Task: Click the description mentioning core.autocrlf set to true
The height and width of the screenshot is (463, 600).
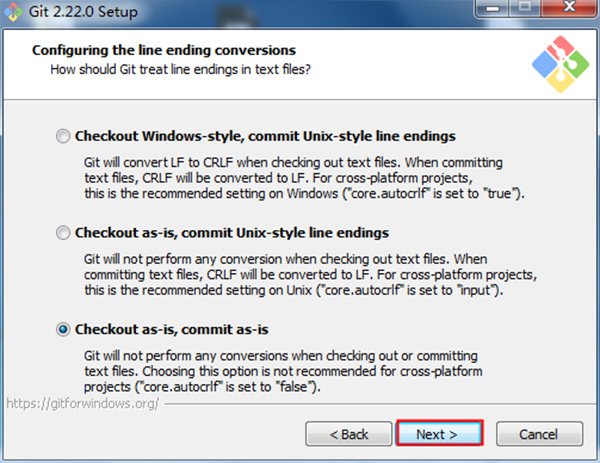Action: coord(304,178)
